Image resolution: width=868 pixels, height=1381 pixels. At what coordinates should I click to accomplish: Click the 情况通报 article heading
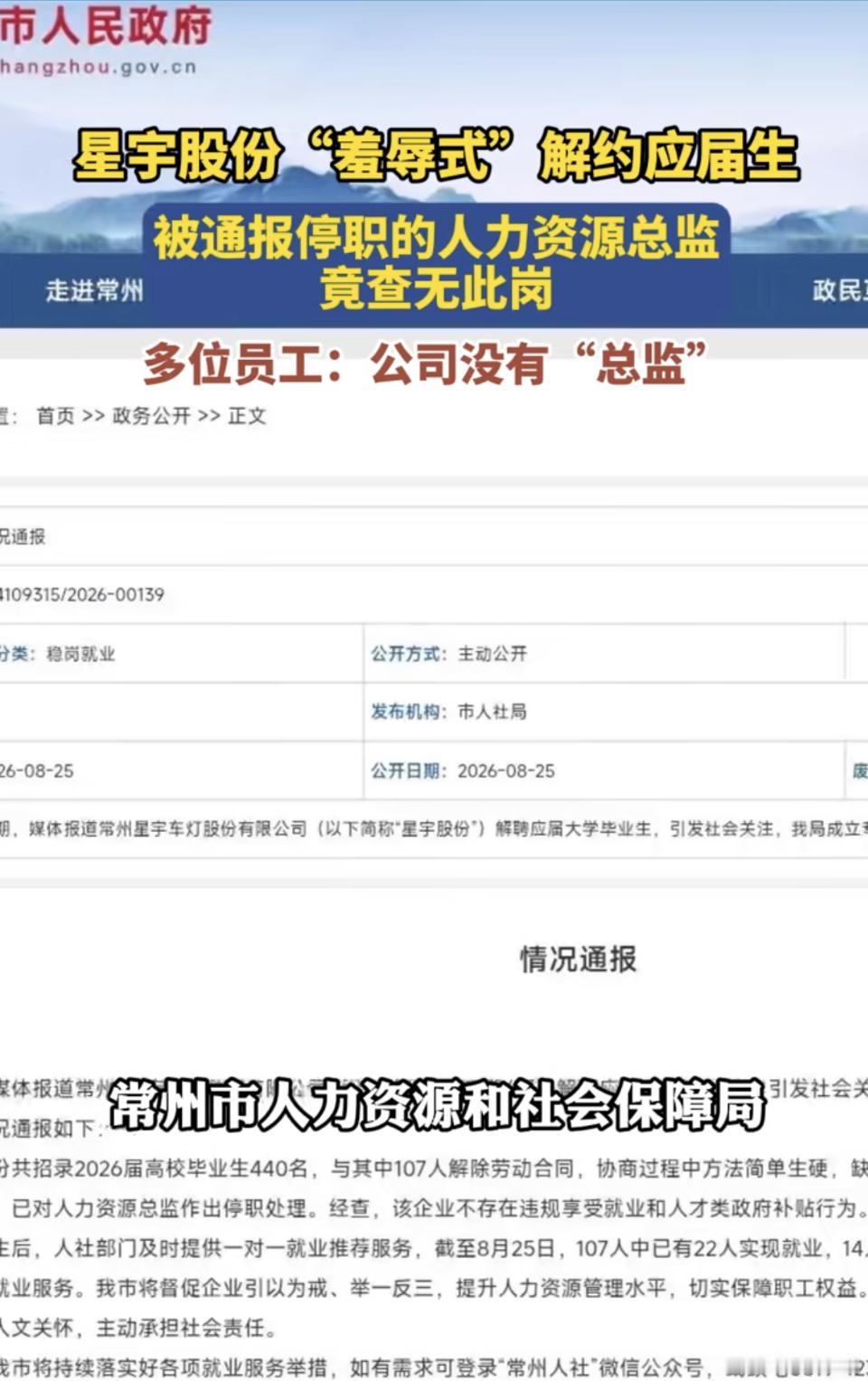(579, 959)
